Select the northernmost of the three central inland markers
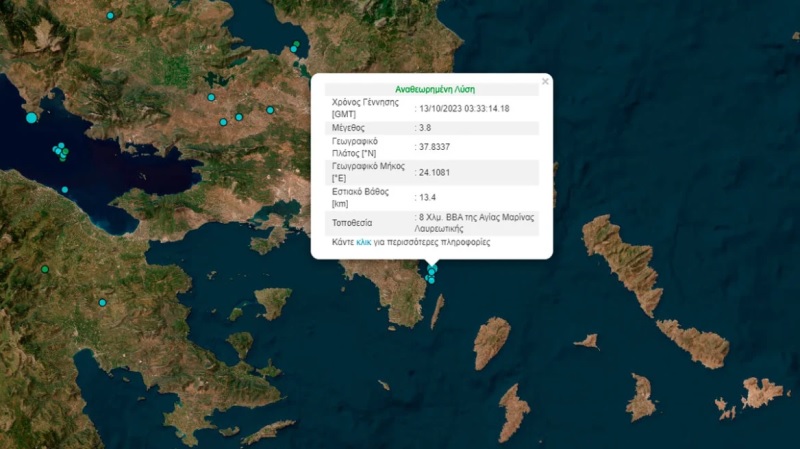Screen dimensions: 800x449 tap(212, 97)
